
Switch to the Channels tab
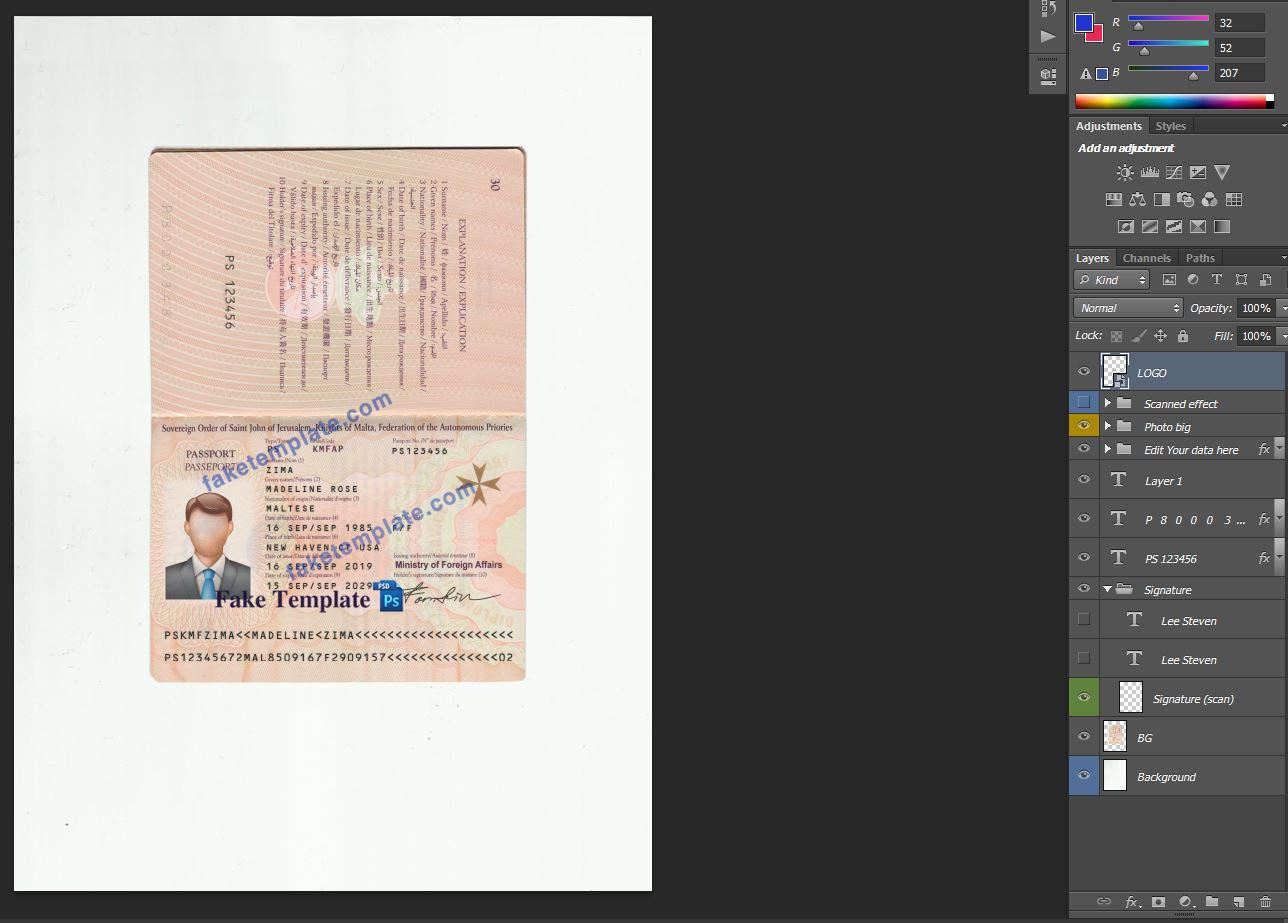coord(1146,258)
